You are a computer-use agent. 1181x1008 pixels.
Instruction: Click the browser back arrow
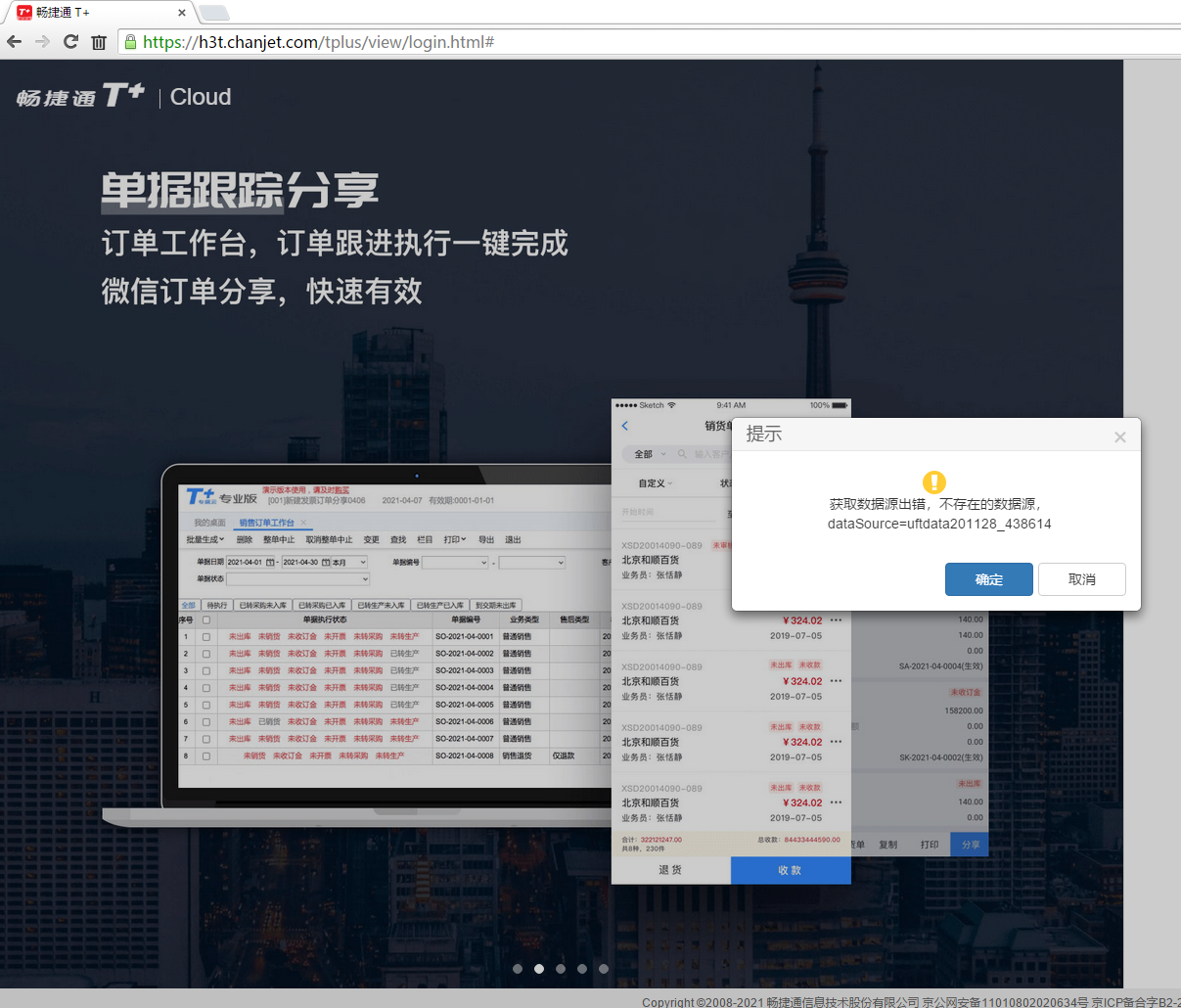click(14, 42)
